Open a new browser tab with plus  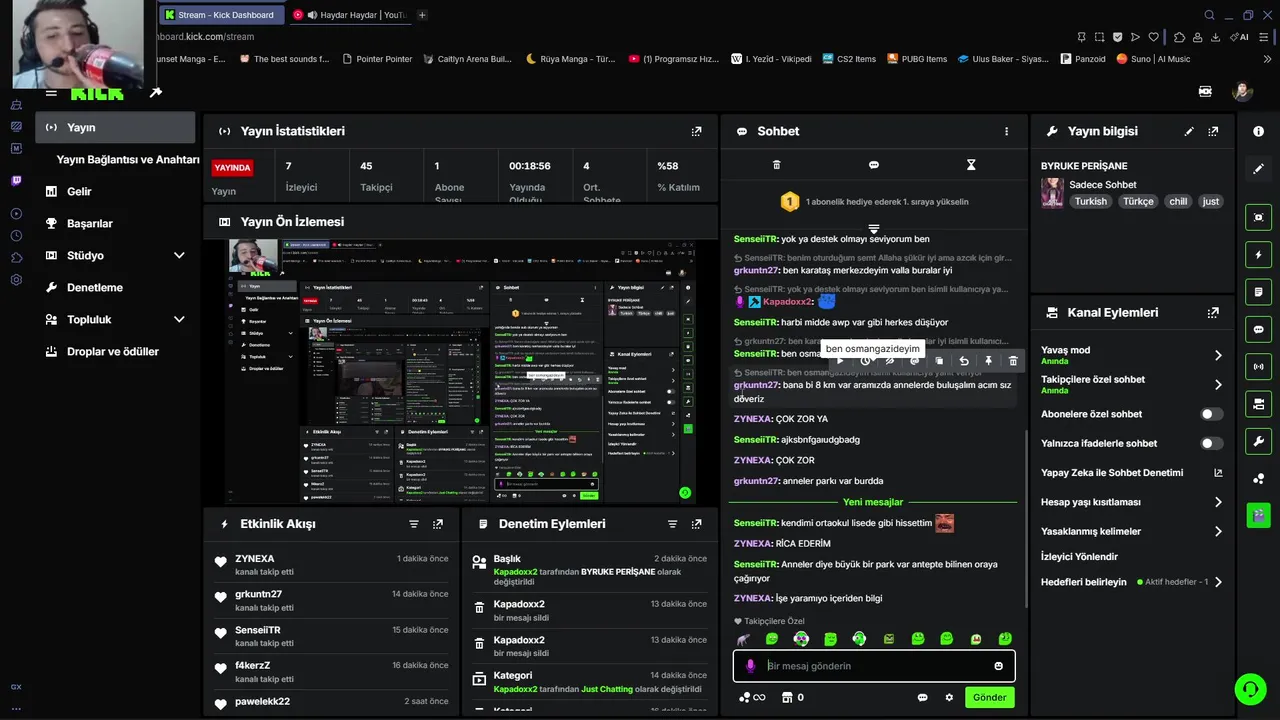(x=422, y=15)
